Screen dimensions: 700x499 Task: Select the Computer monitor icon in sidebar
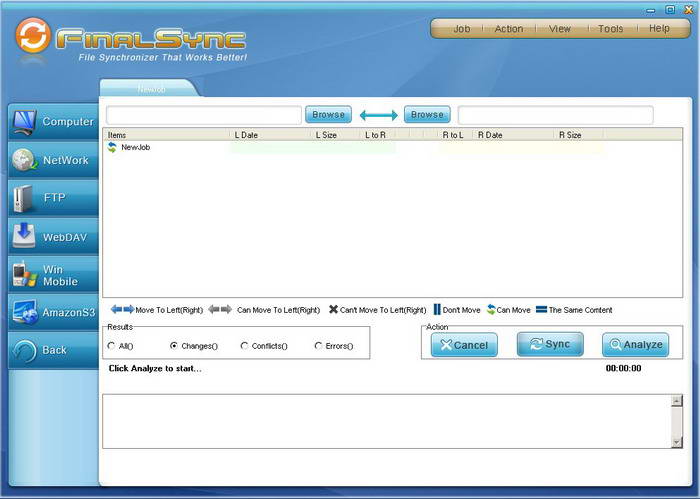pos(24,122)
